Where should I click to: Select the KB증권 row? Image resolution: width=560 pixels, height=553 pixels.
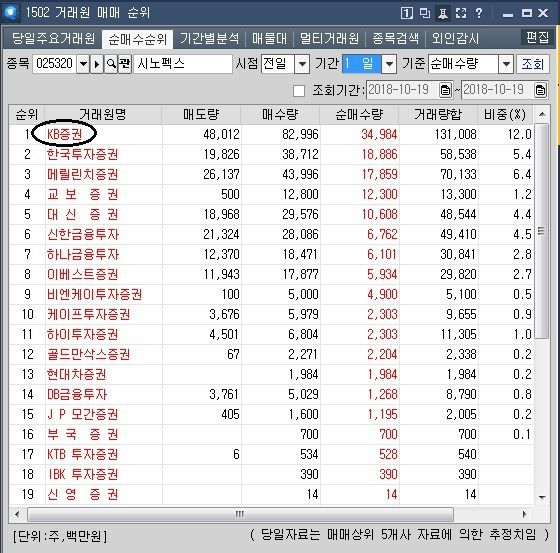(x=271, y=134)
